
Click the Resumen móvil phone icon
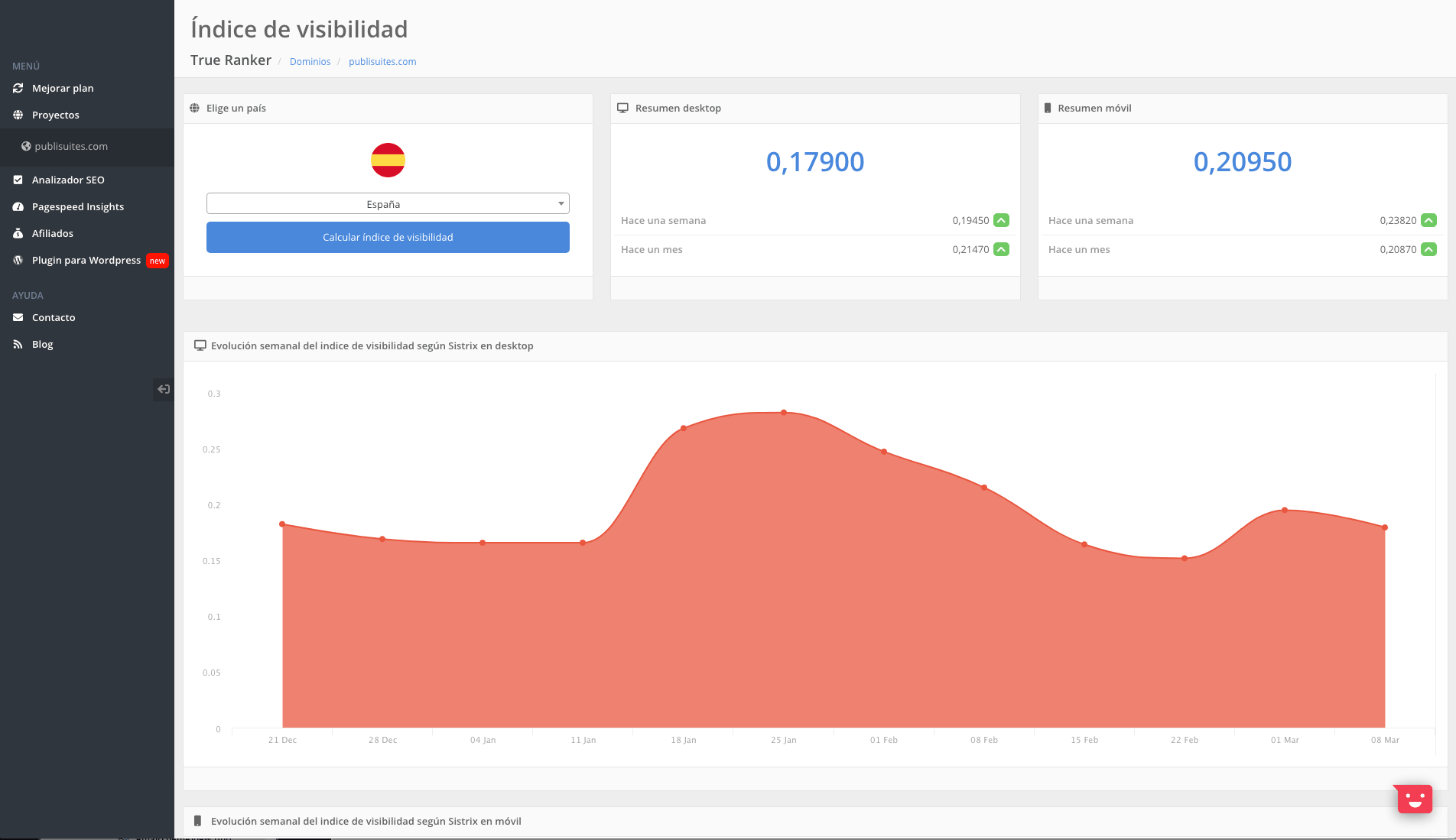pyautogui.click(x=1048, y=108)
